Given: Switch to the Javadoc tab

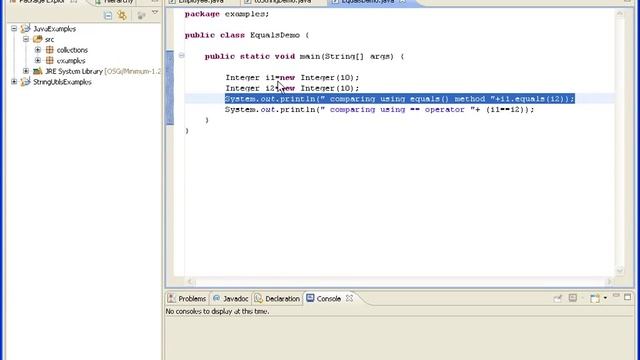Looking at the screenshot, I should [231, 299].
